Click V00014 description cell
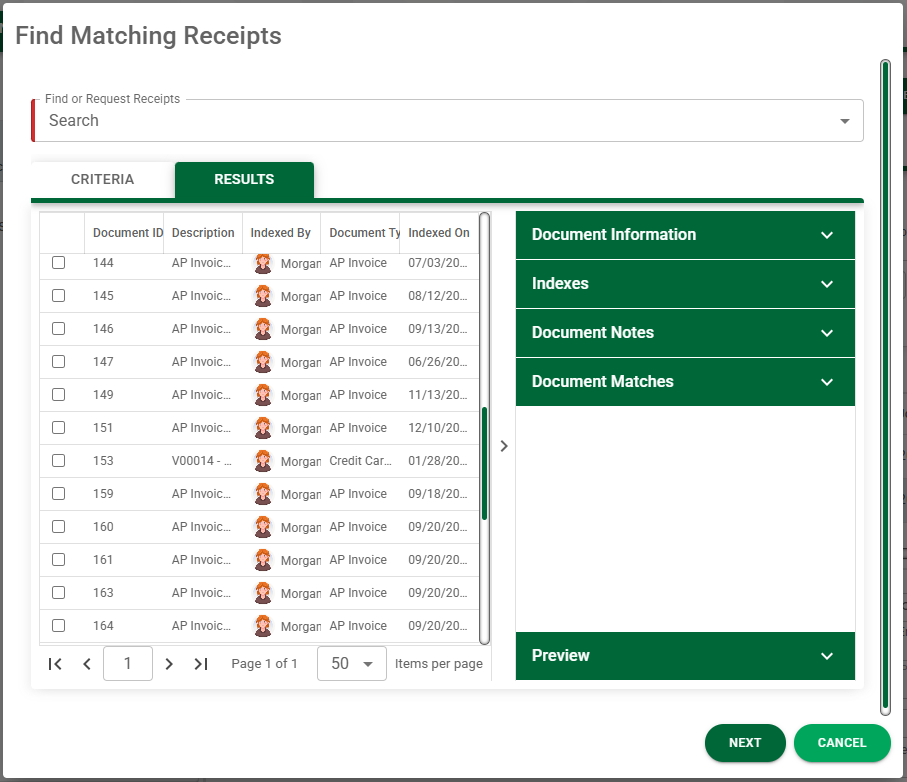The width and height of the screenshot is (907, 782). [x=202, y=461]
